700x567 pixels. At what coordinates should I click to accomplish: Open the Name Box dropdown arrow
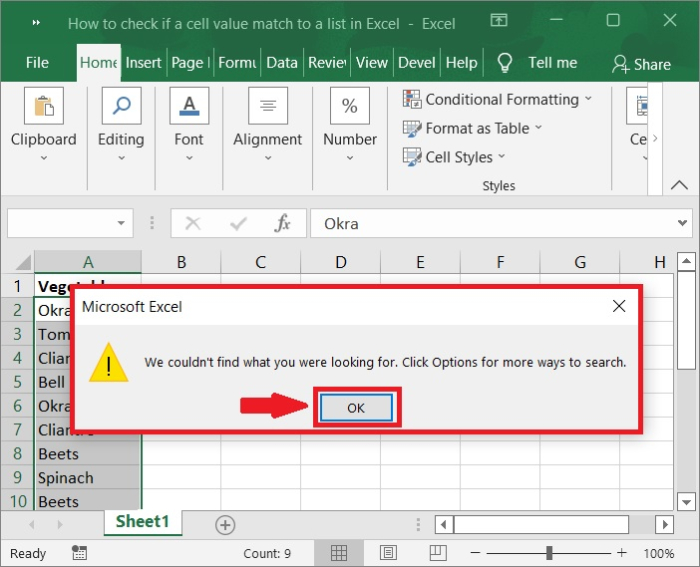[x=121, y=223]
